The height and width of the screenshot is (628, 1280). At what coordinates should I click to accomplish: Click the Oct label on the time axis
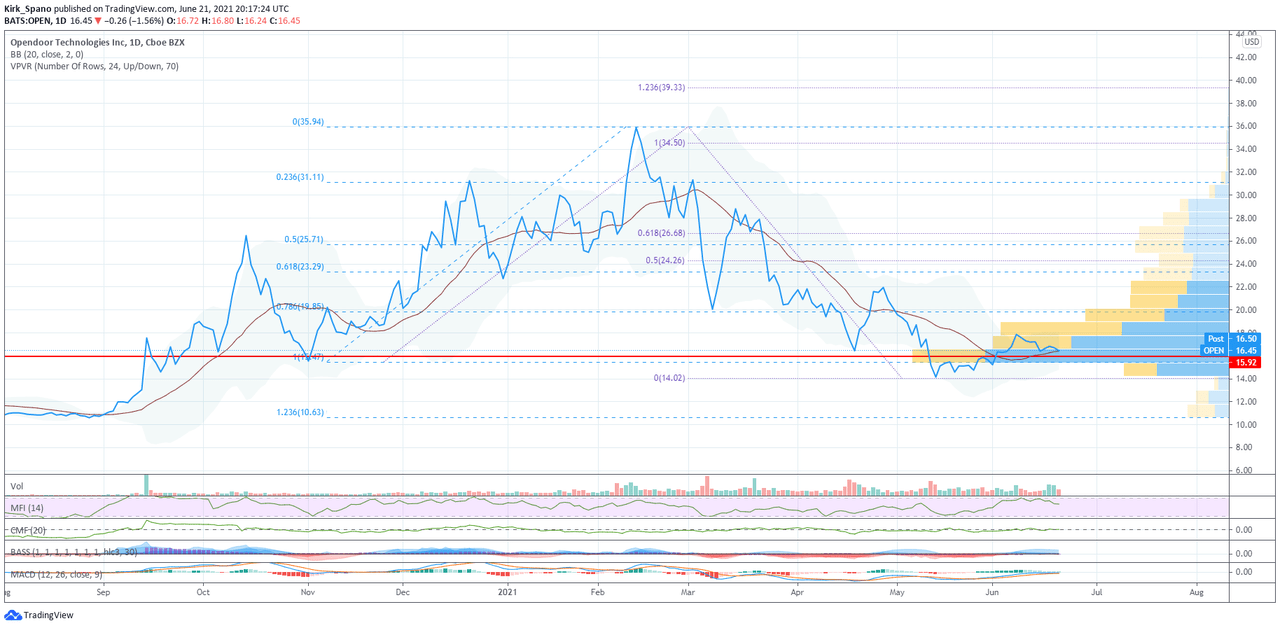(x=202, y=593)
